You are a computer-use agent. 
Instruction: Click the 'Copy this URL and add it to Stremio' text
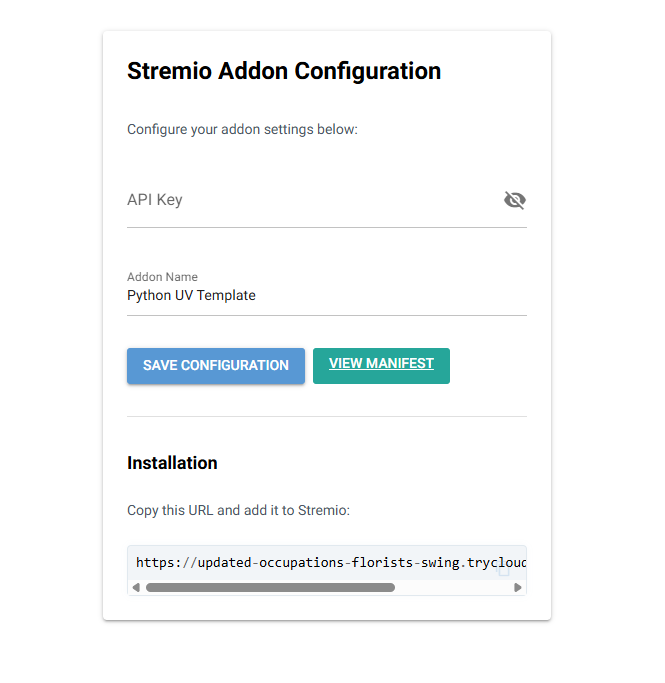(x=238, y=510)
